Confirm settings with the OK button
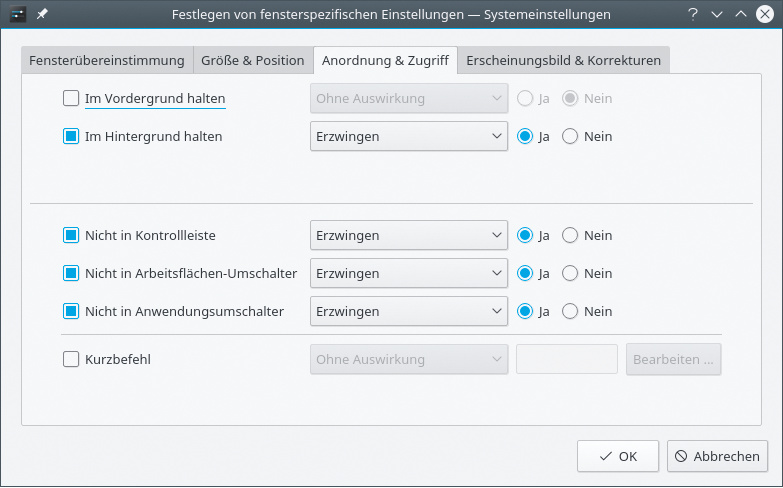The height and width of the screenshot is (488, 783). click(618, 456)
